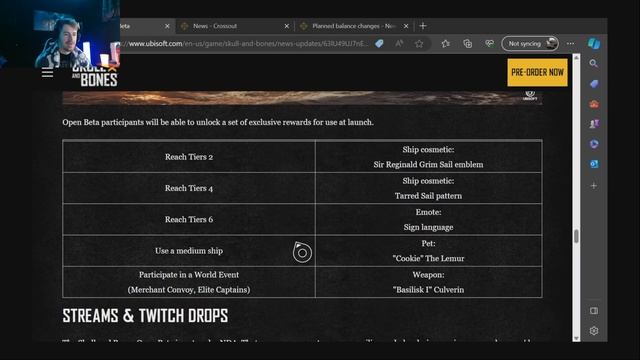640x360 pixels.
Task: Switch to the Planned balance changes tab
Action: 353,26
